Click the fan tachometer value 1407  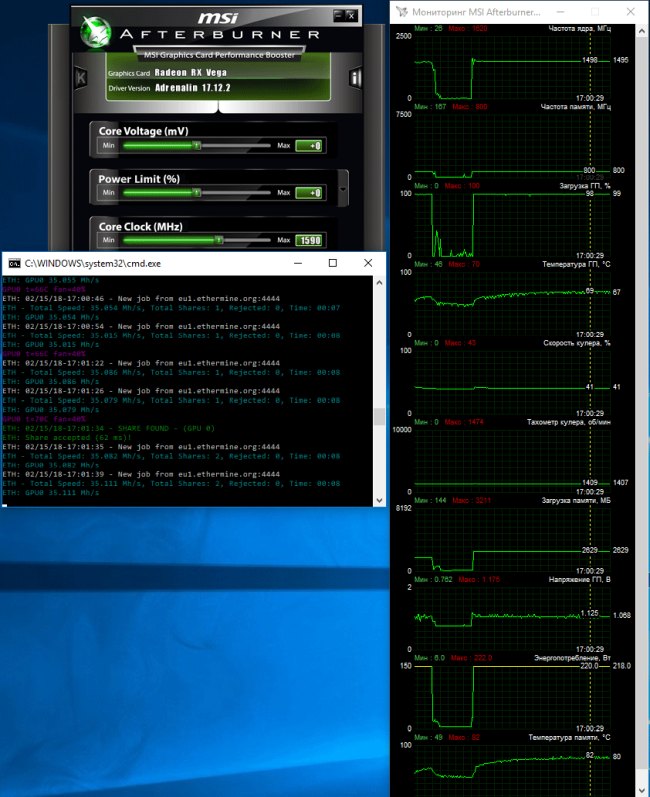click(621, 483)
